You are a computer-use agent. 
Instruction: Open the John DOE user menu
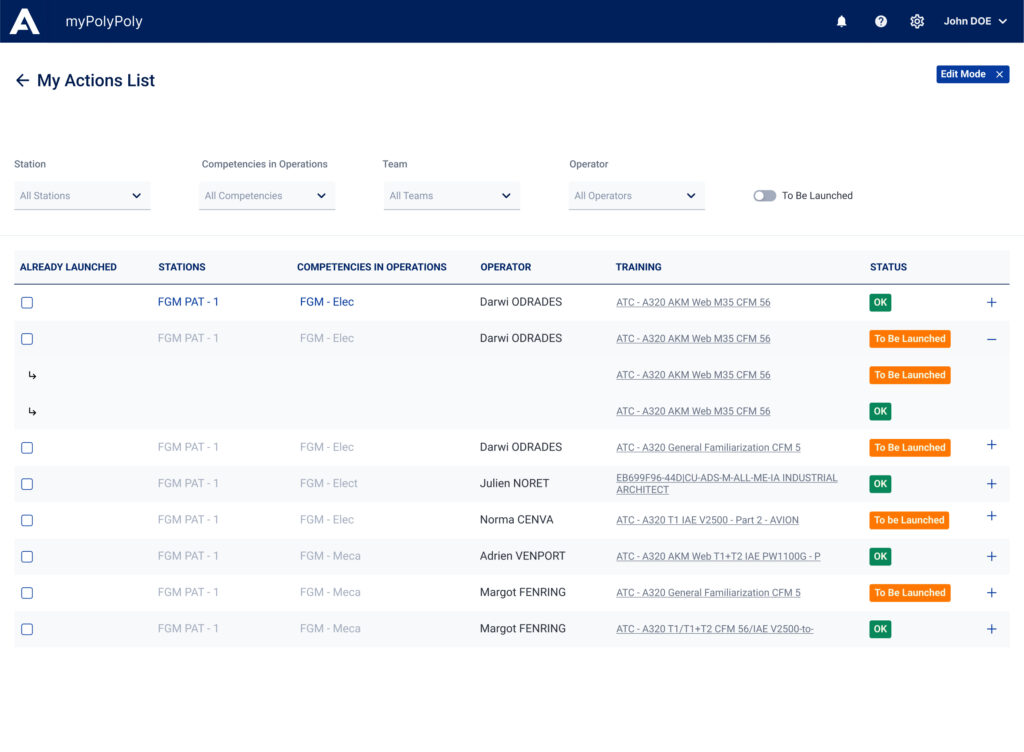click(975, 21)
